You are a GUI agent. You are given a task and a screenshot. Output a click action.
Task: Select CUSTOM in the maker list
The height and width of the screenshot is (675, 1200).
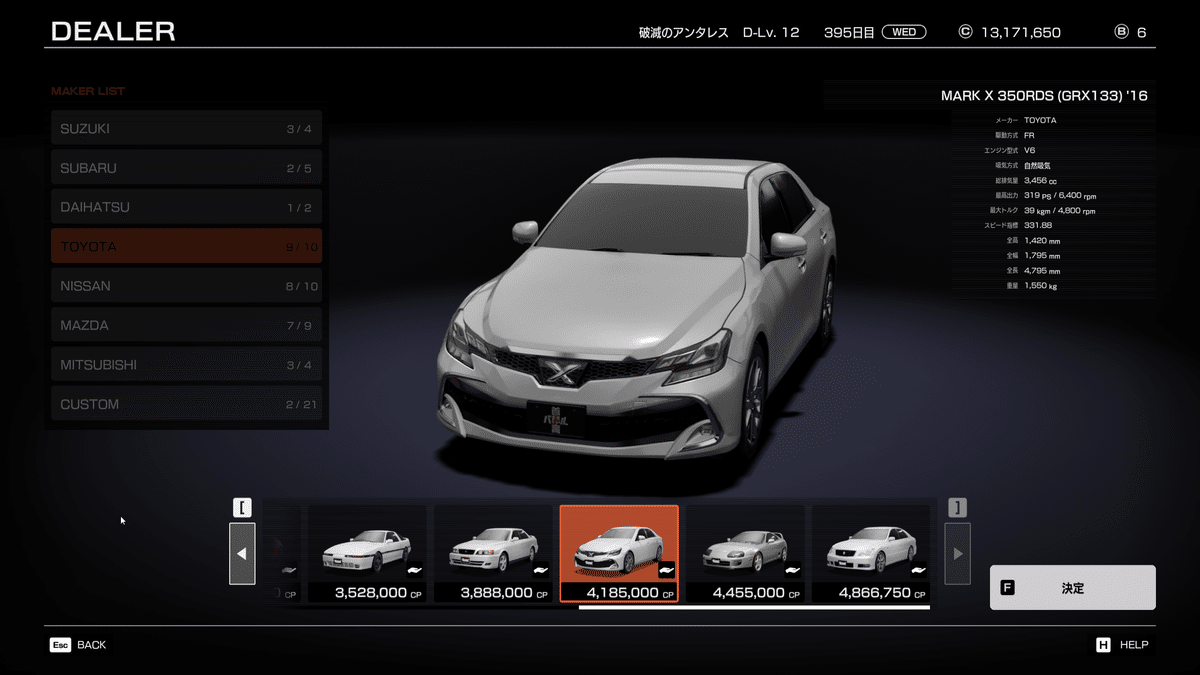pos(186,404)
